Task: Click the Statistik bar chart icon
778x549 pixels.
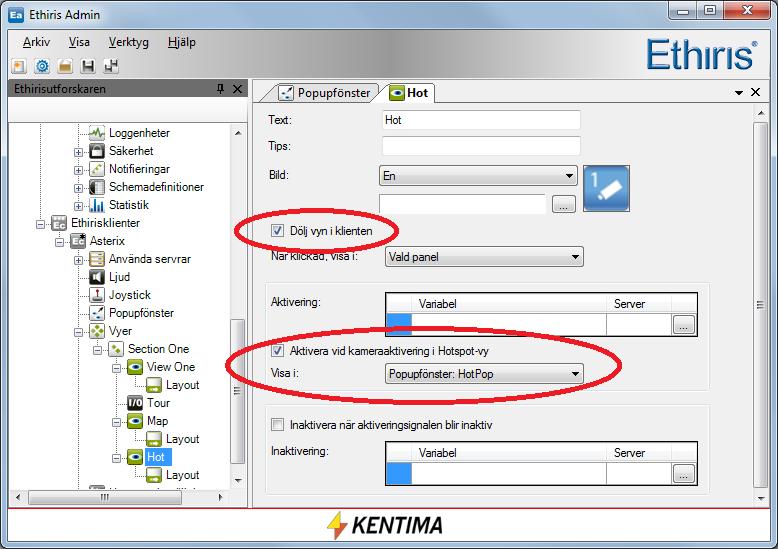Action: click(97, 205)
